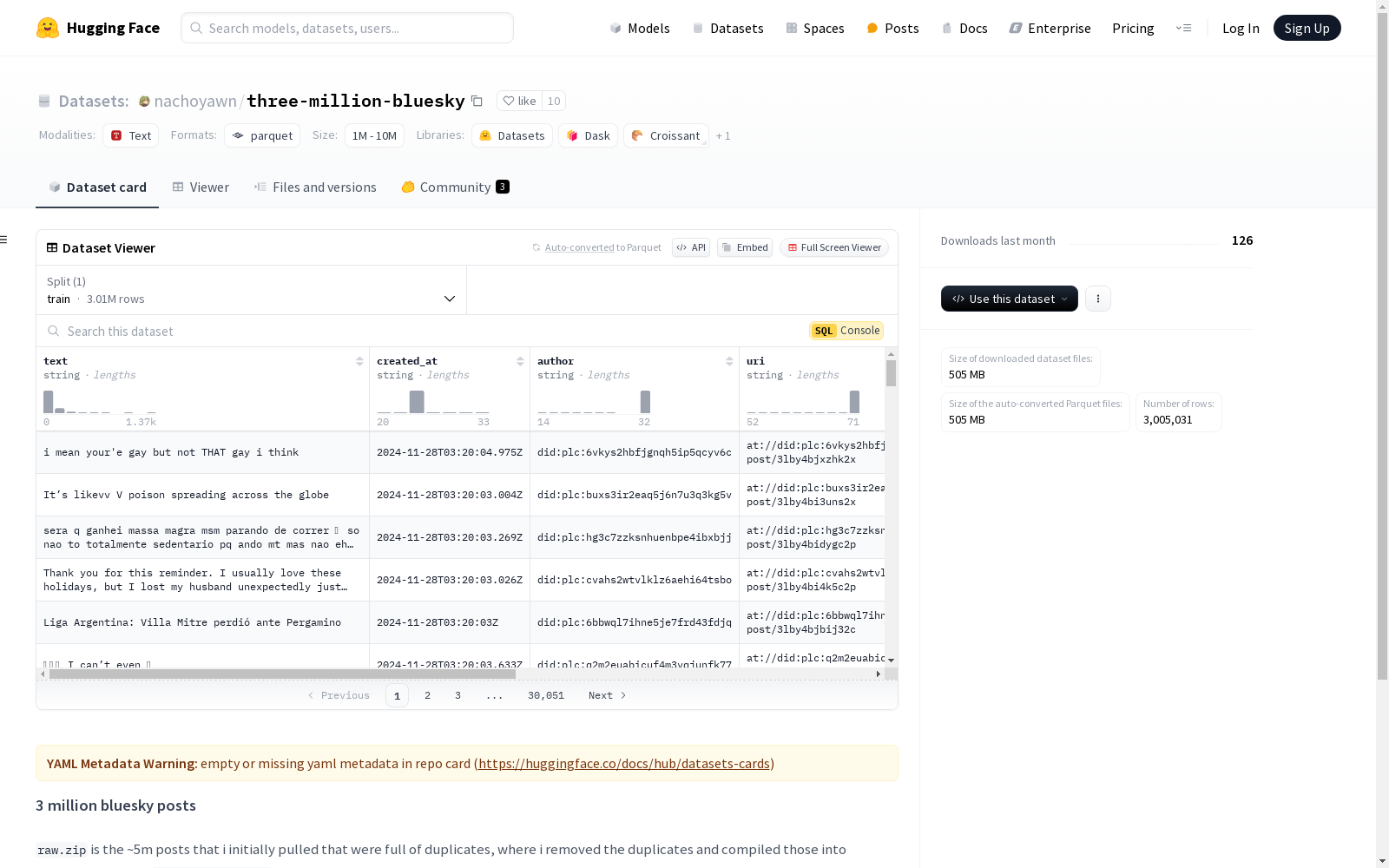Click the author lengths histogram

click(594, 402)
